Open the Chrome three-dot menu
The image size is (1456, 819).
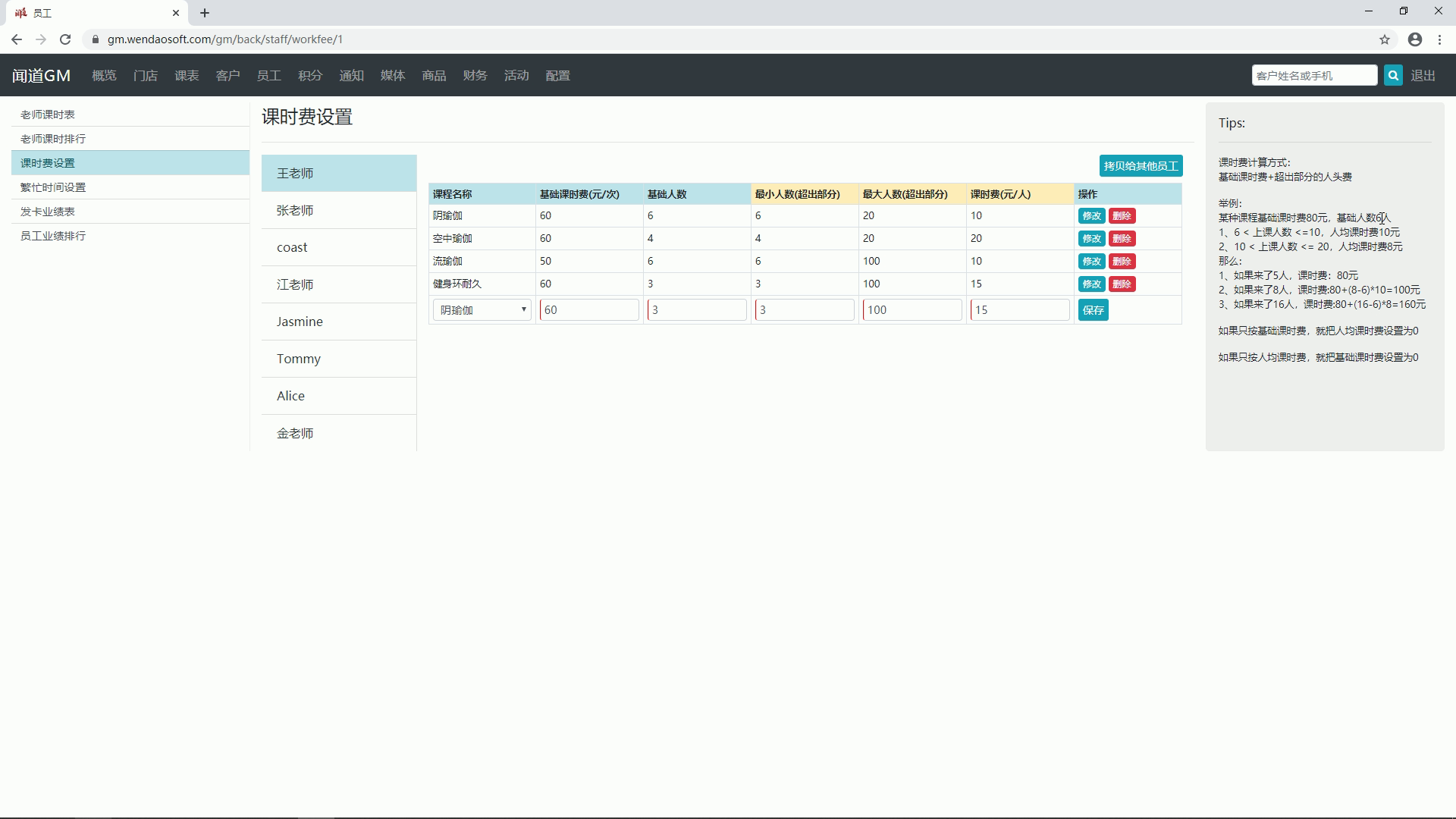(x=1440, y=39)
